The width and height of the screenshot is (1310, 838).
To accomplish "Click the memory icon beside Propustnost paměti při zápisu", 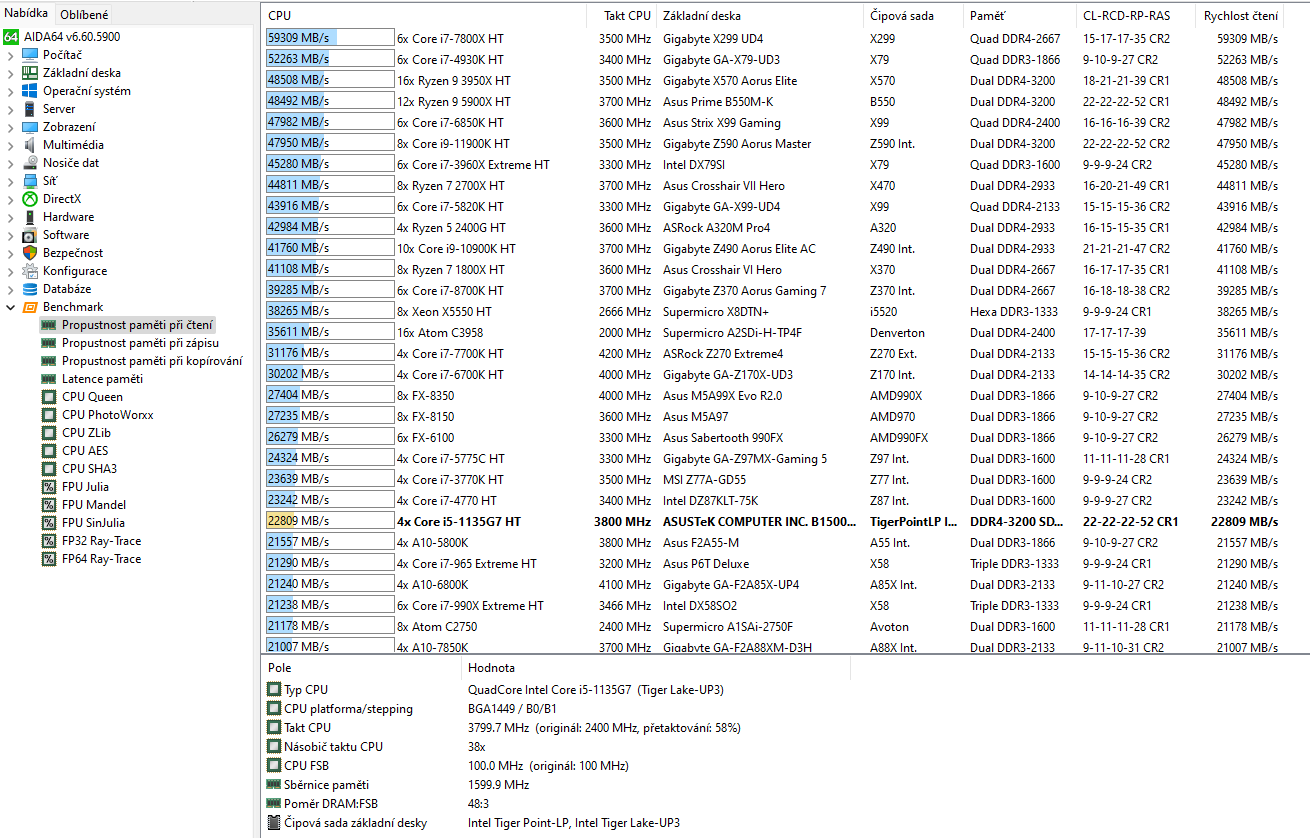I will (49, 342).
